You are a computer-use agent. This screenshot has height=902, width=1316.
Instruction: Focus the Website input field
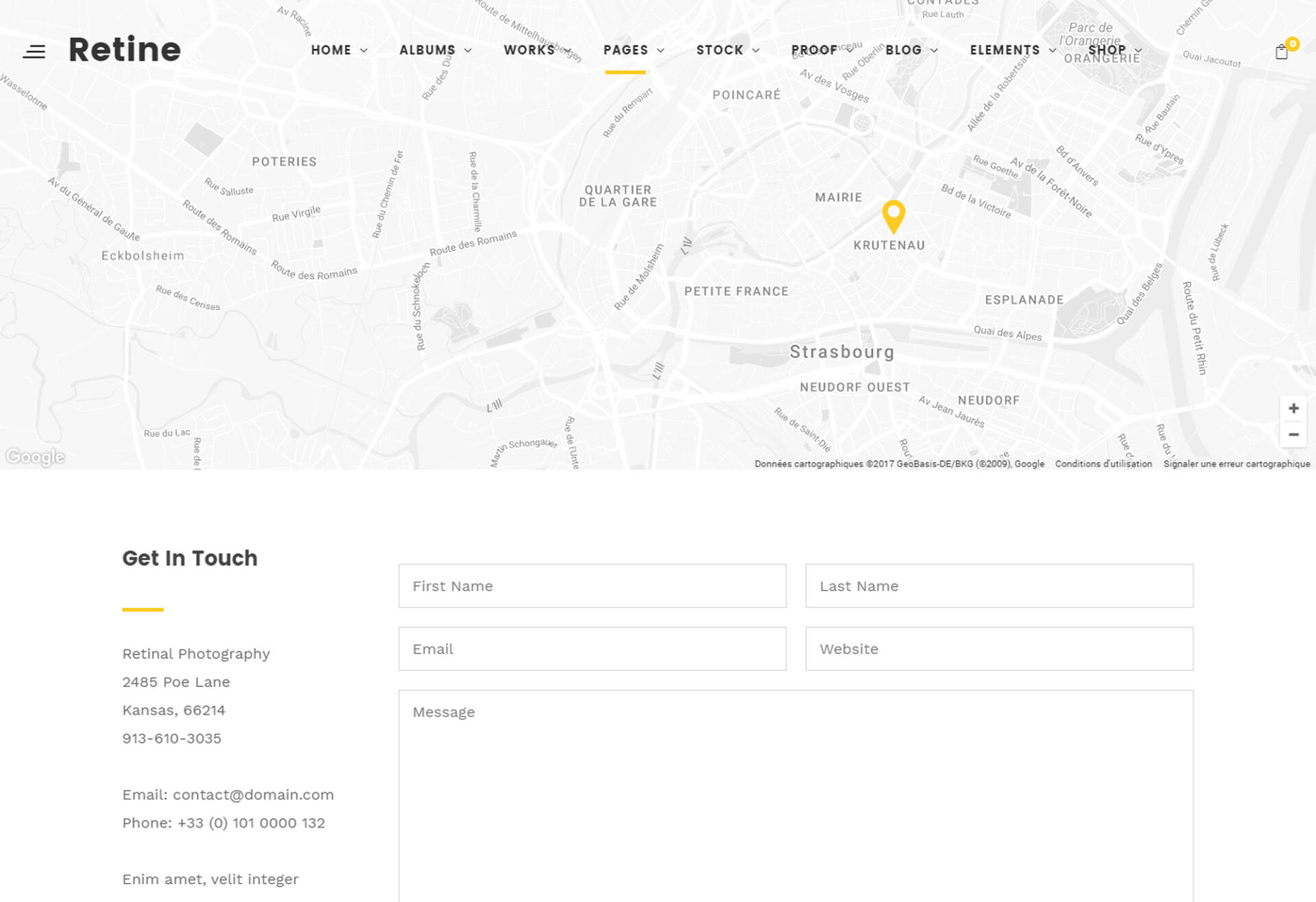pos(999,649)
